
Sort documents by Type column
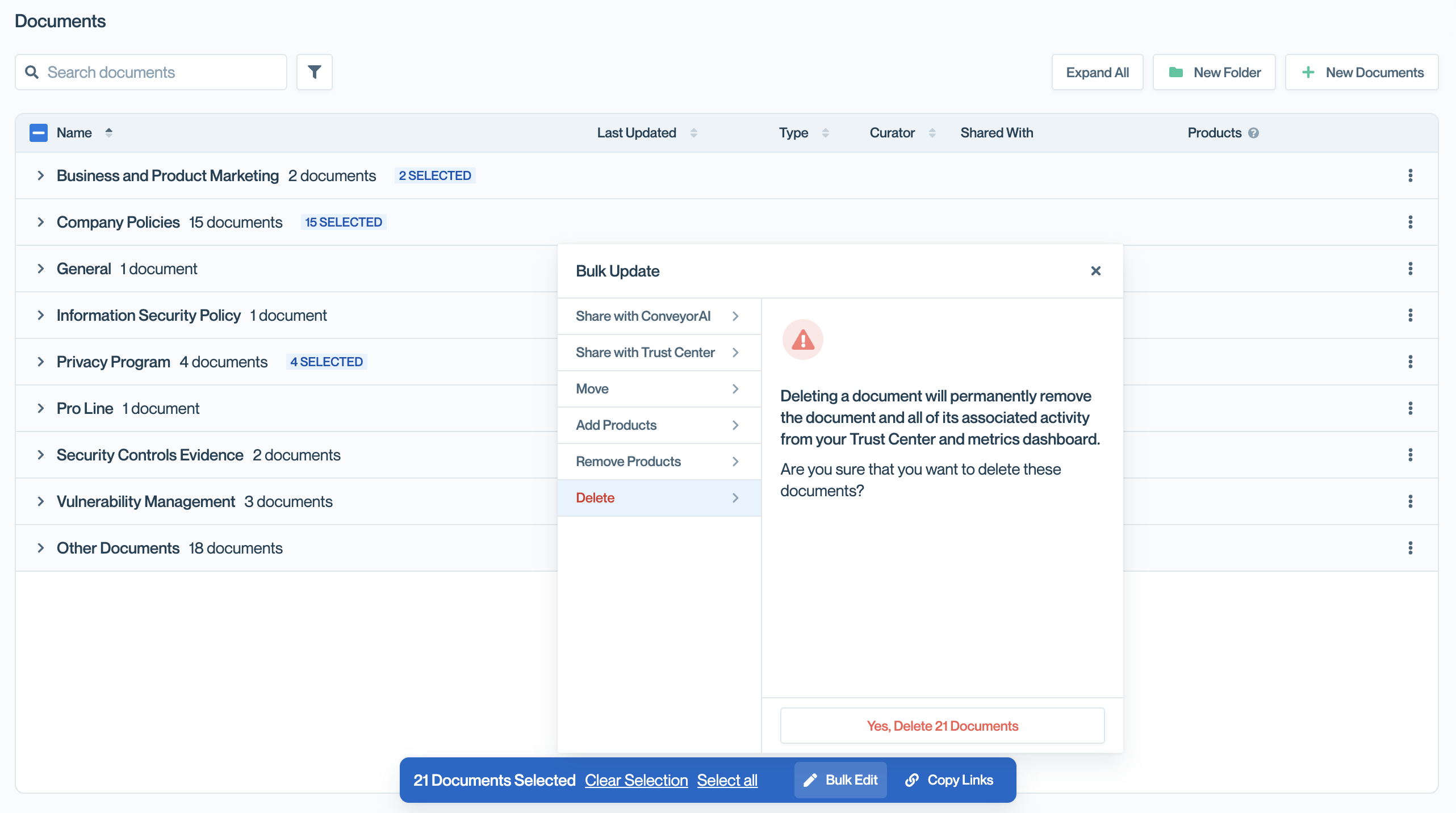pos(825,133)
